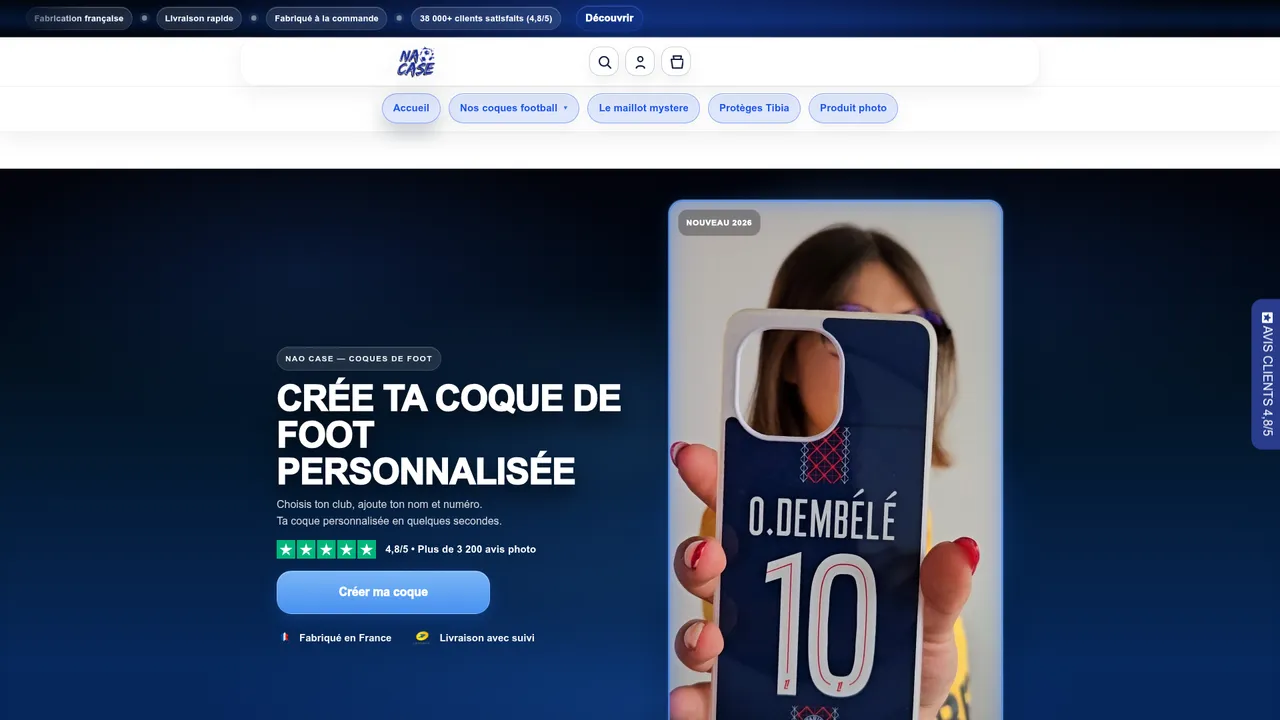Click the NOUVEAU 2026 badge
Image resolution: width=1280 pixels, height=720 pixels.
pyautogui.click(x=719, y=223)
